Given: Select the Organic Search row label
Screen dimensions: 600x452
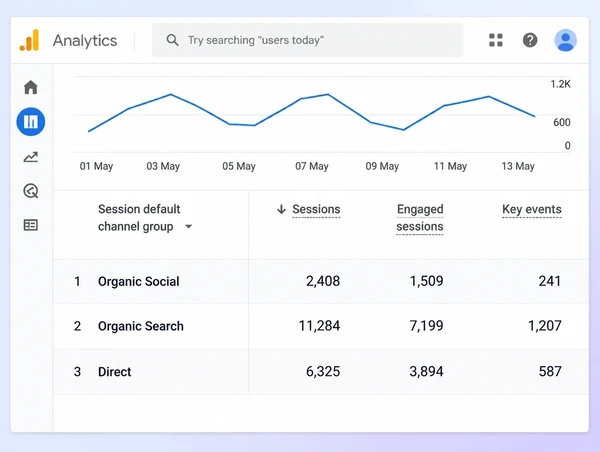Looking at the screenshot, I should (141, 326).
